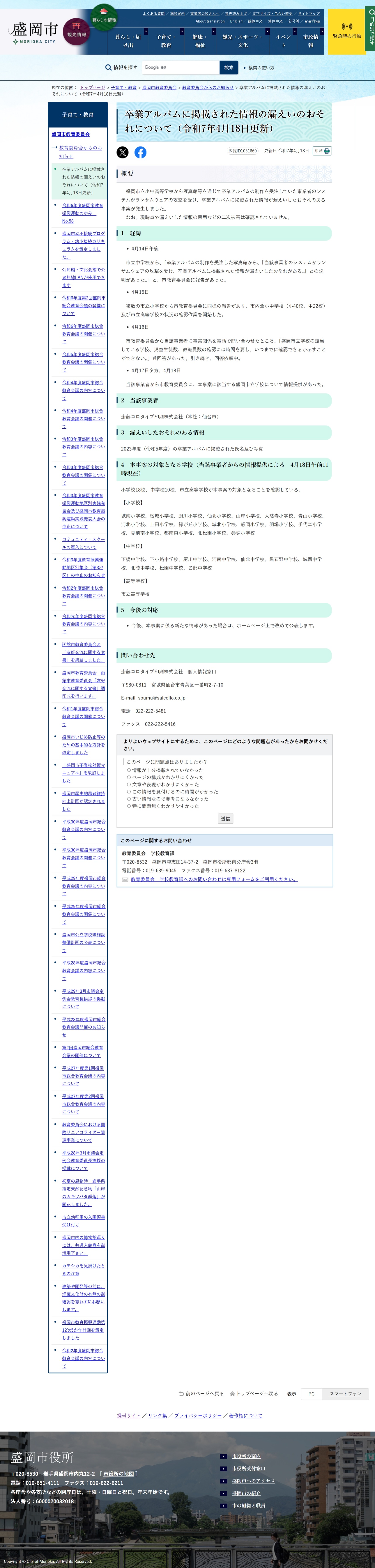375x1568 pixels.
Task: Open the イベント navigation menu
Action: pyautogui.click(x=283, y=41)
